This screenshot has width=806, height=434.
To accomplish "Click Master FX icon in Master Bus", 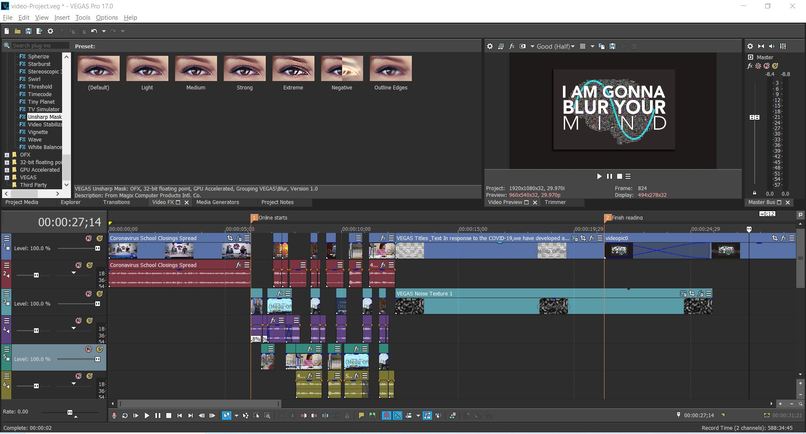I will [750, 66].
